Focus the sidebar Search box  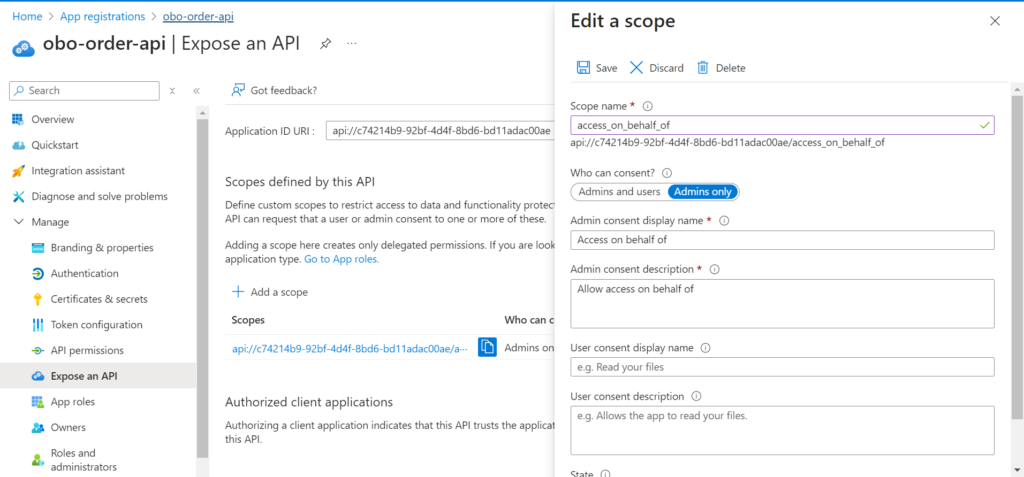pyautogui.click(x=84, y=91)
